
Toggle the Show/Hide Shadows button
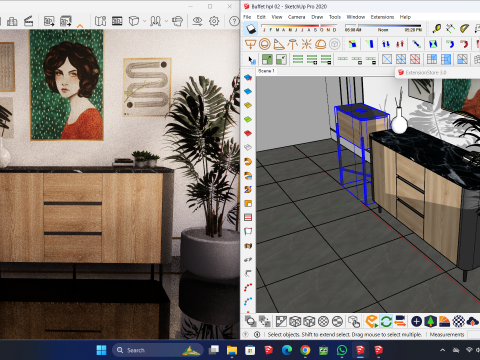click(251, 29)
